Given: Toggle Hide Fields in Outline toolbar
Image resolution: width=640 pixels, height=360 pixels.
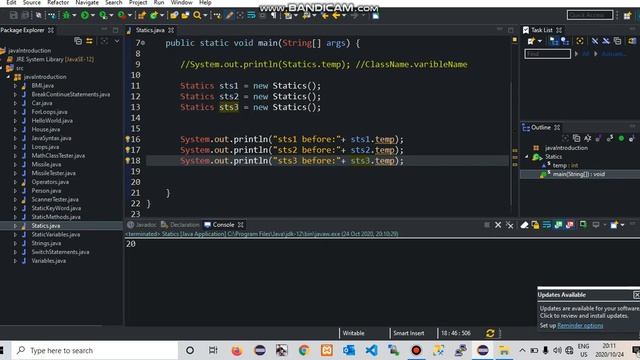Looking at the screenshot, I should click(598, 138).
